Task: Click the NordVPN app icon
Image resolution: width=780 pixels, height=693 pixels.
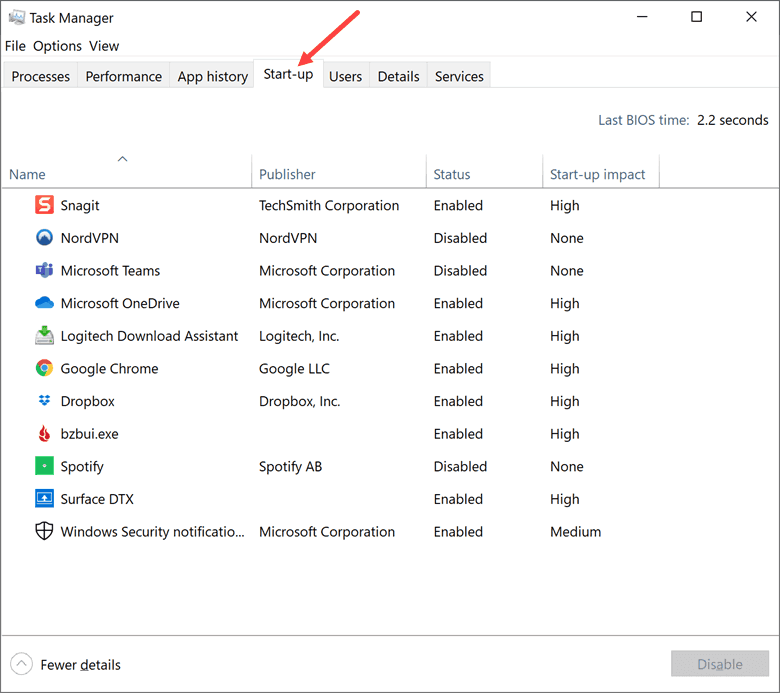Action: [x=44, y=237]
